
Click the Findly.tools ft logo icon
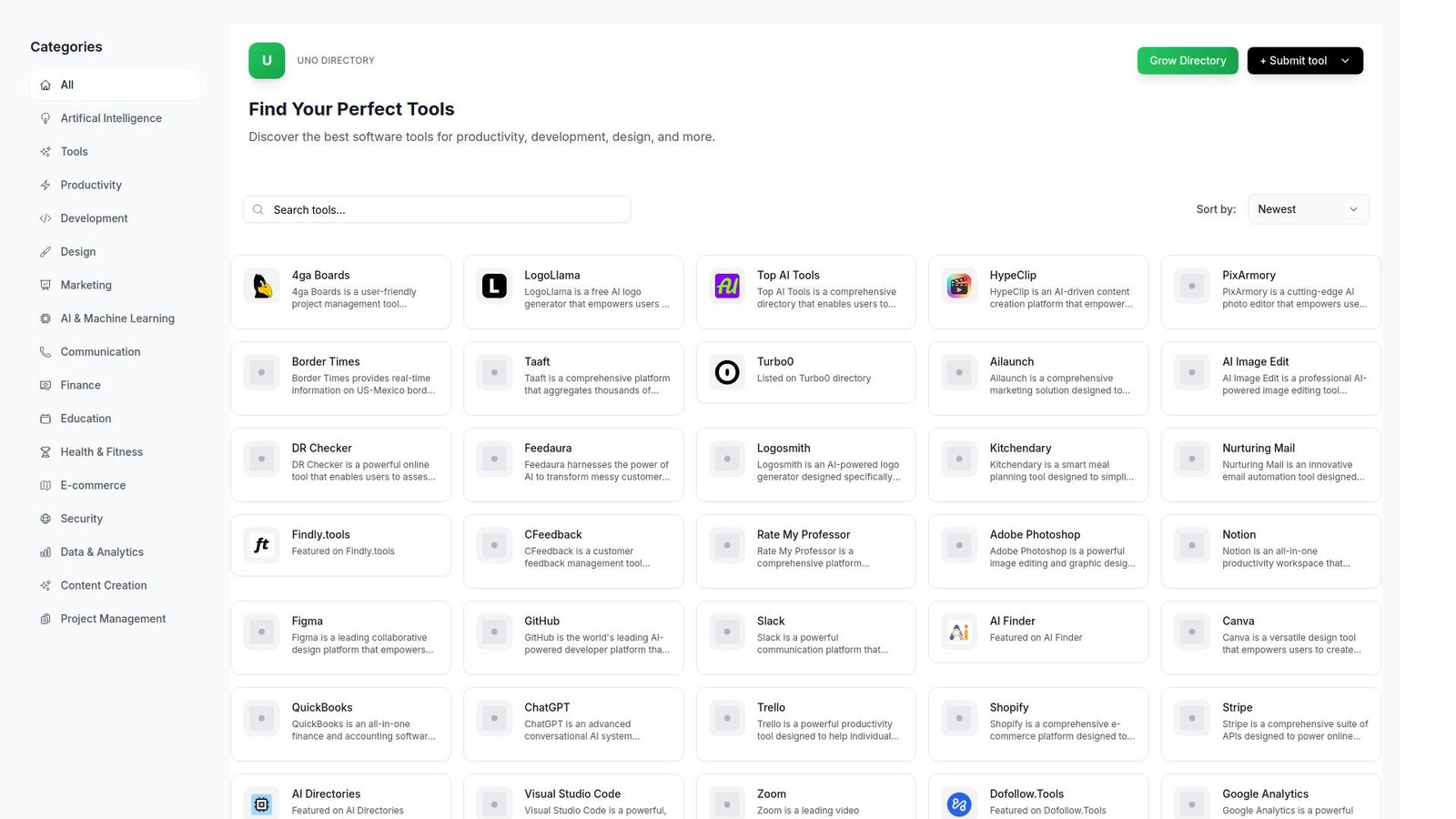[x=262, y=545]
